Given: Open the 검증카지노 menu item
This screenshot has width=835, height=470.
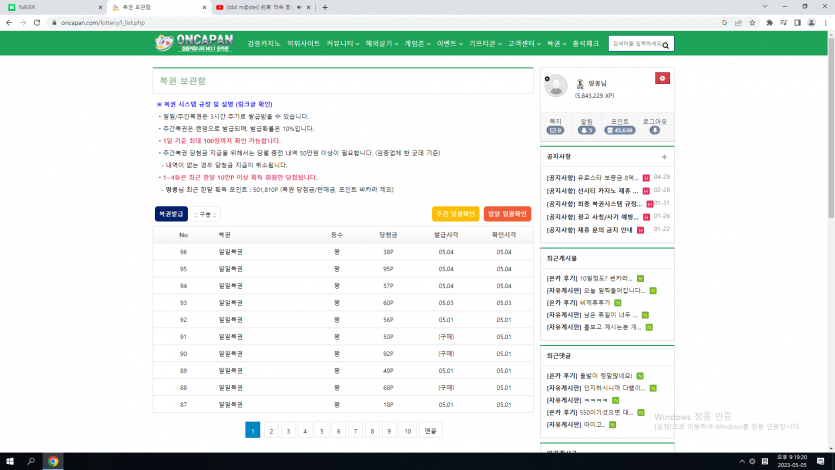Looking at the screenshot, I should pos(264,44).
